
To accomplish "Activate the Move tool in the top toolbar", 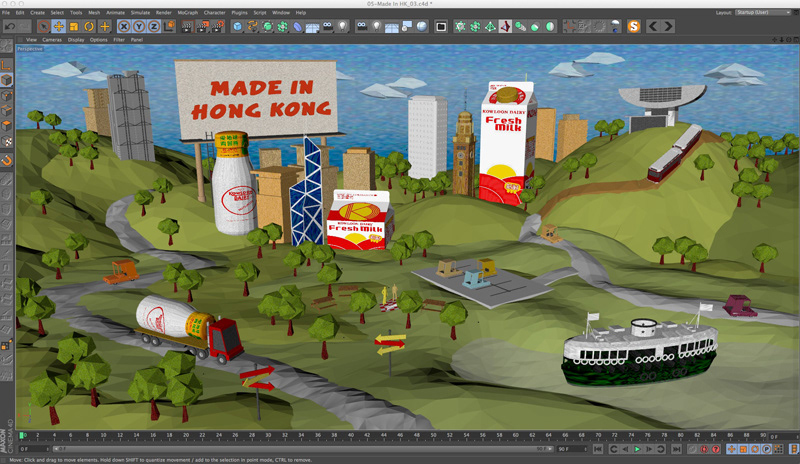I will click(x=59, y=26).
